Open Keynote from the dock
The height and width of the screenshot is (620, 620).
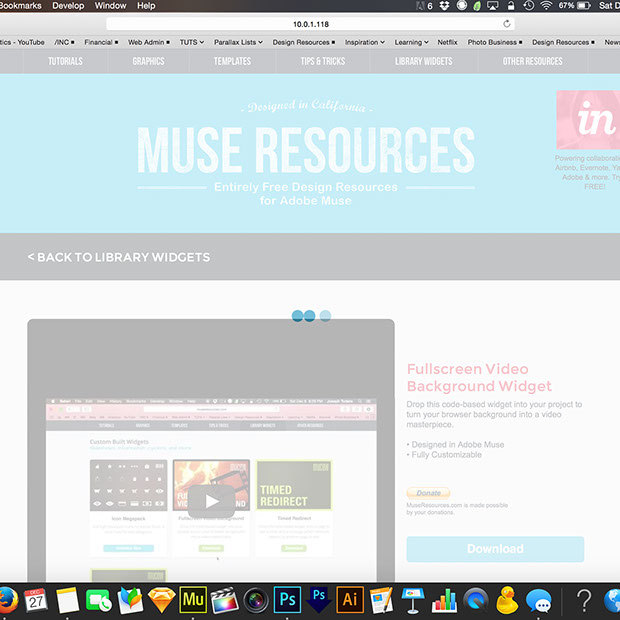tap(413, 600)
